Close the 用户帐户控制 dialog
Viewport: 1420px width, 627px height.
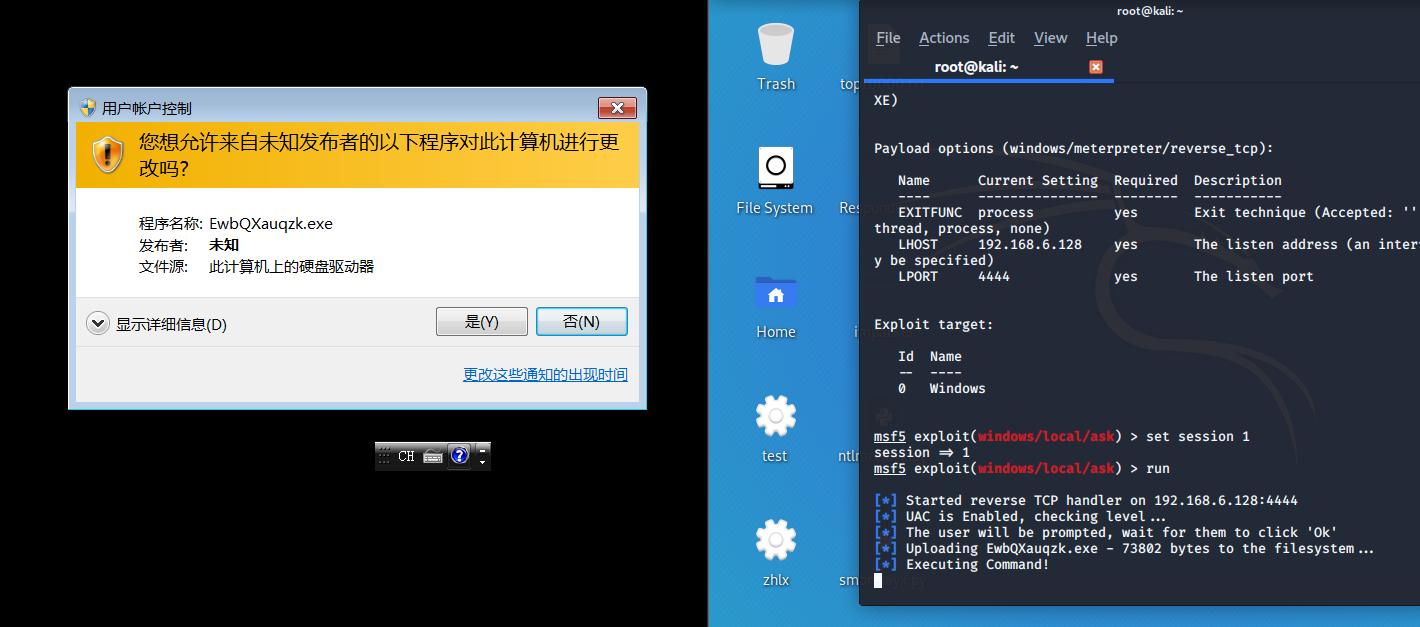[x=617, y=108]
